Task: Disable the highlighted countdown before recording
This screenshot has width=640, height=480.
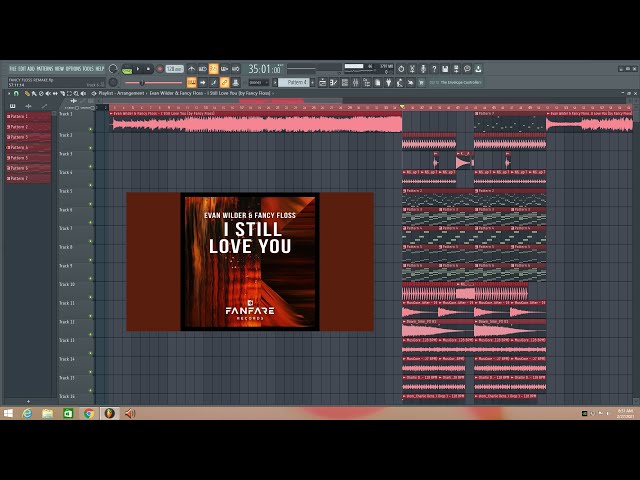Action: (213, 69)
